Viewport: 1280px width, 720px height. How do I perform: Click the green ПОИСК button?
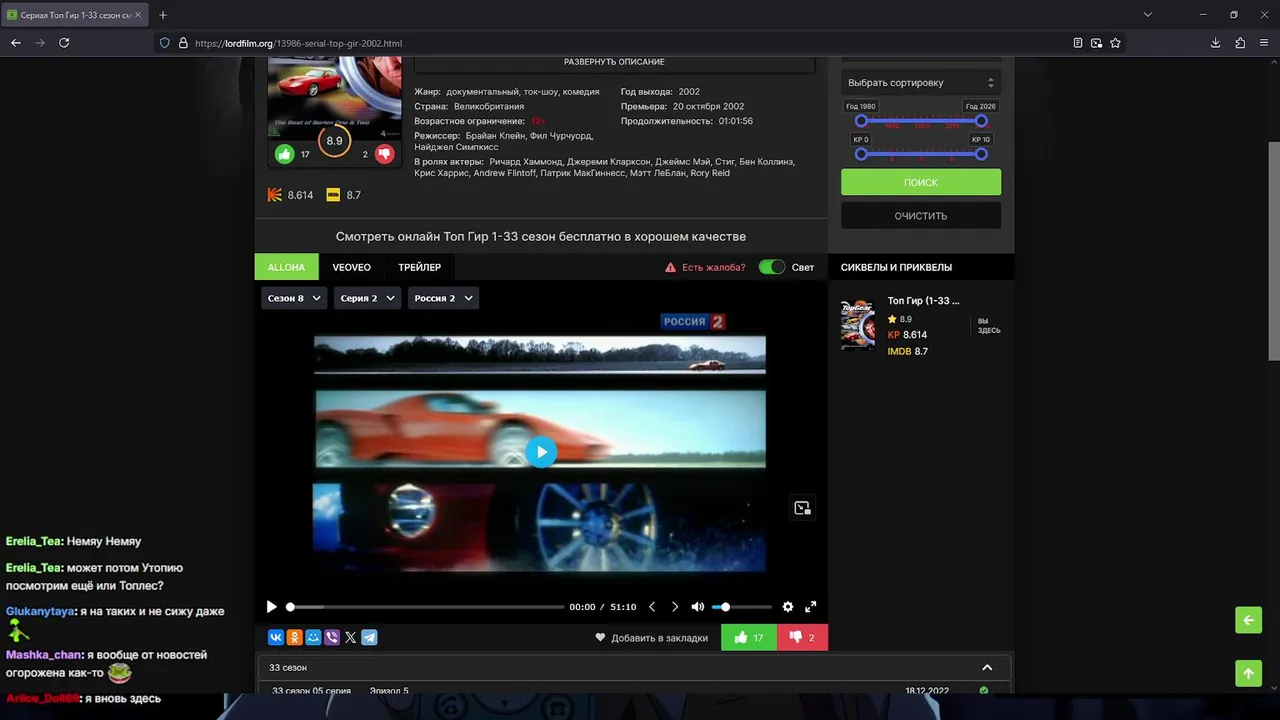pyautogui.click(x=921, y=182)
